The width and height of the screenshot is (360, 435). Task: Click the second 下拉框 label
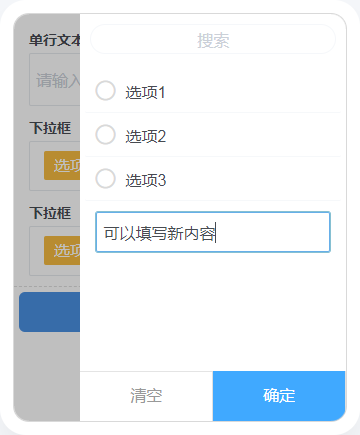coord(50,213)
